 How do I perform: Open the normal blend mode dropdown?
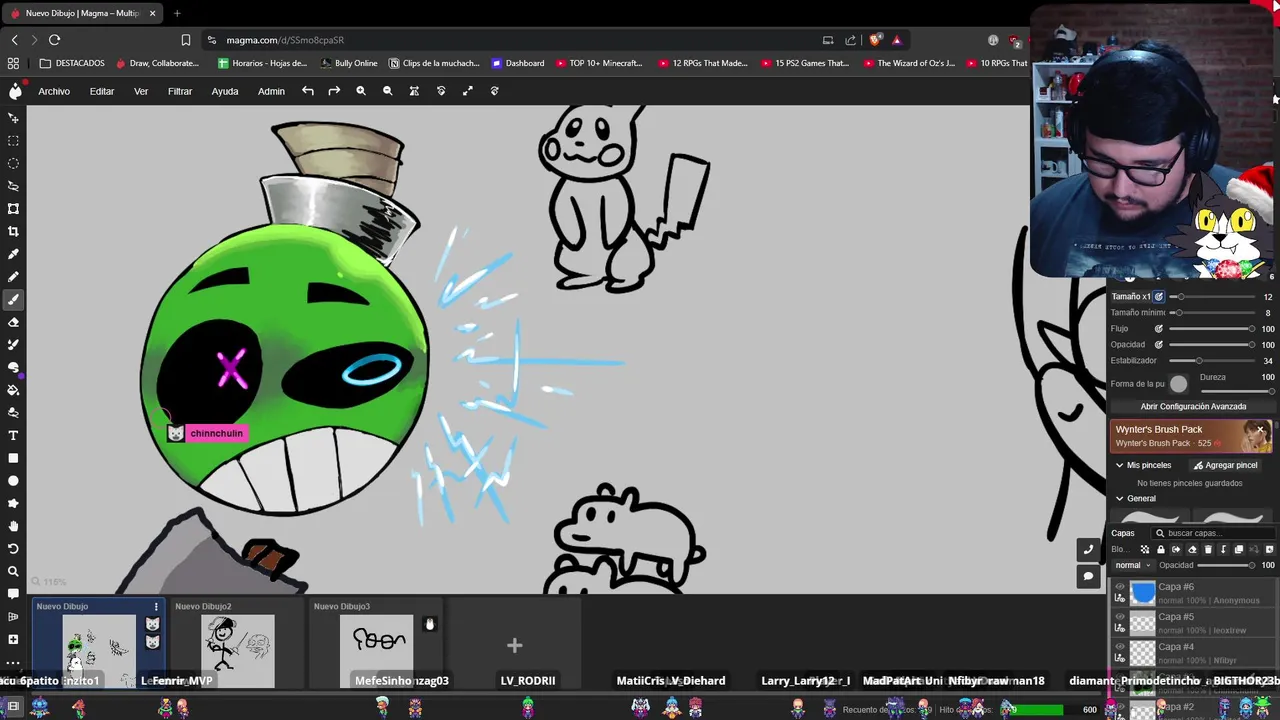1133,565
